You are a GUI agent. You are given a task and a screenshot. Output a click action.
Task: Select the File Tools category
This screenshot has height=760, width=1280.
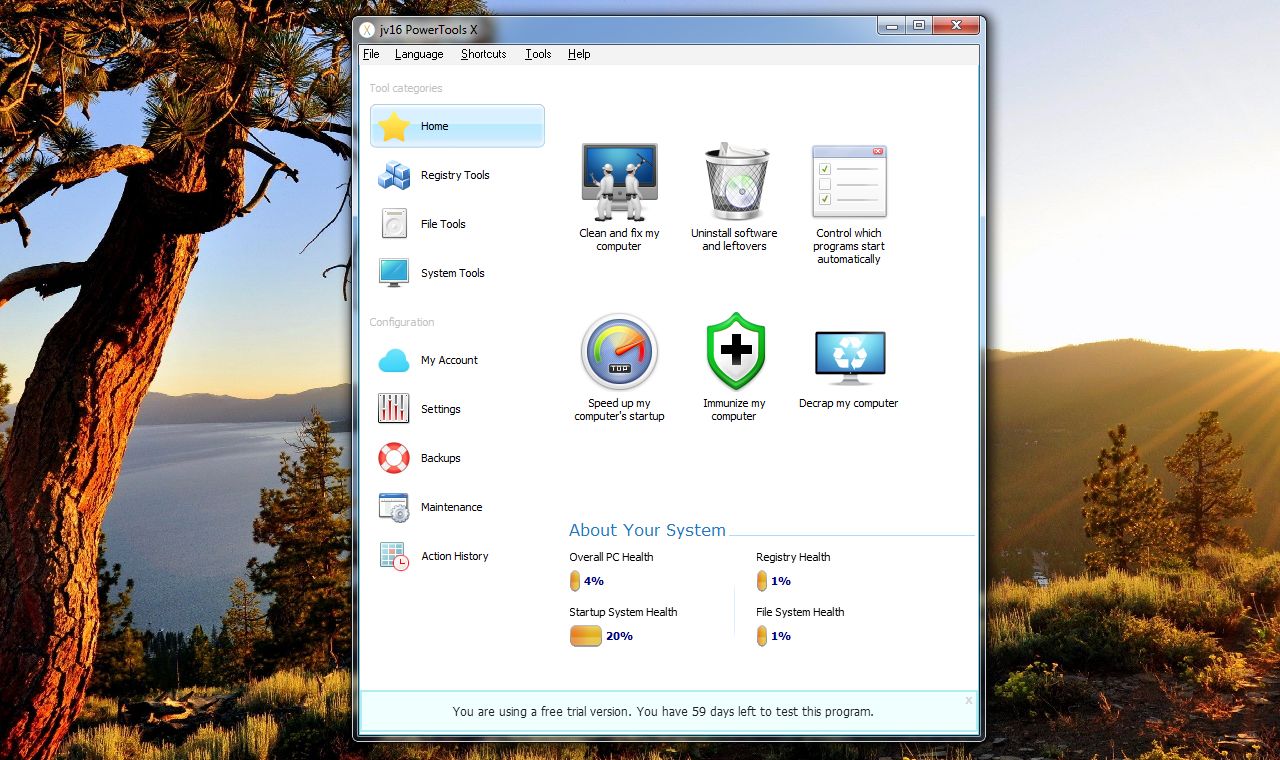tap(442, 224)
